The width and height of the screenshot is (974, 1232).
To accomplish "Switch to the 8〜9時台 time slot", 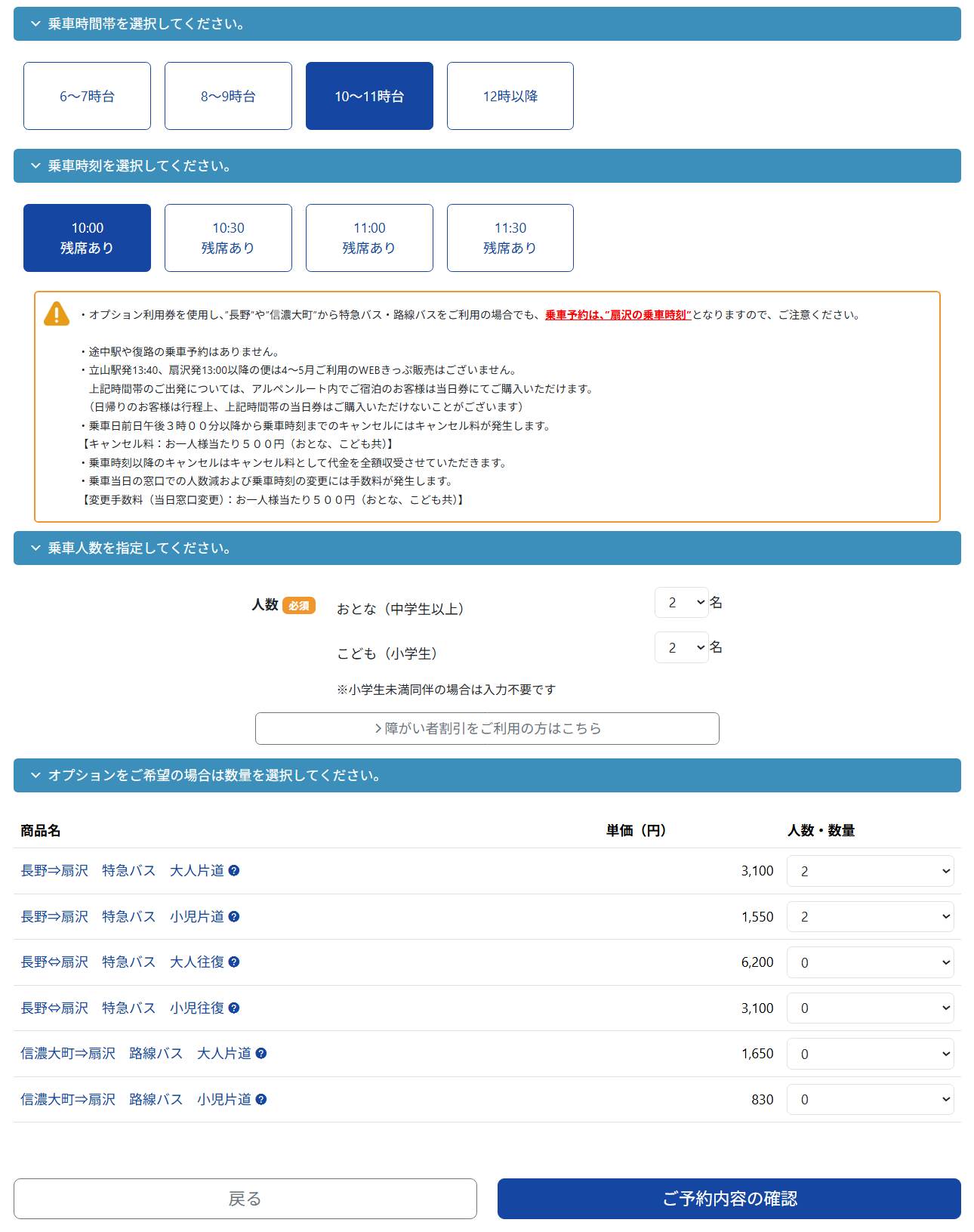I will pos(228,96).
